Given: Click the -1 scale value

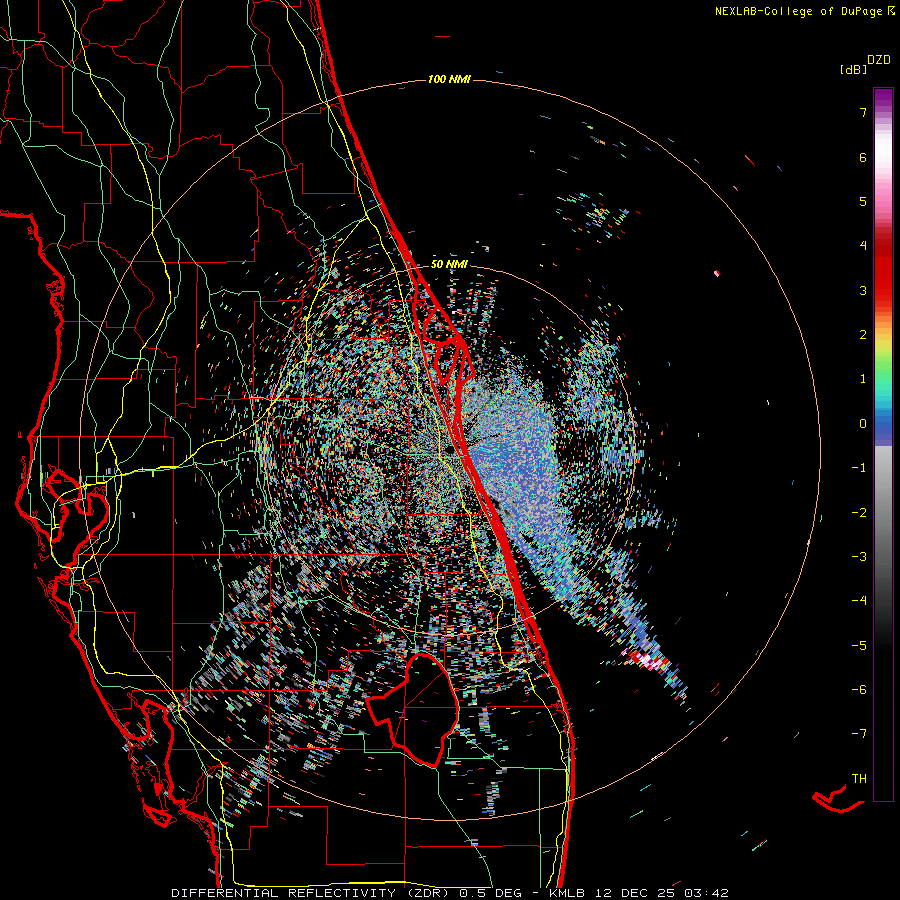Looking at the screenshot, I should [x=859, y=468].
